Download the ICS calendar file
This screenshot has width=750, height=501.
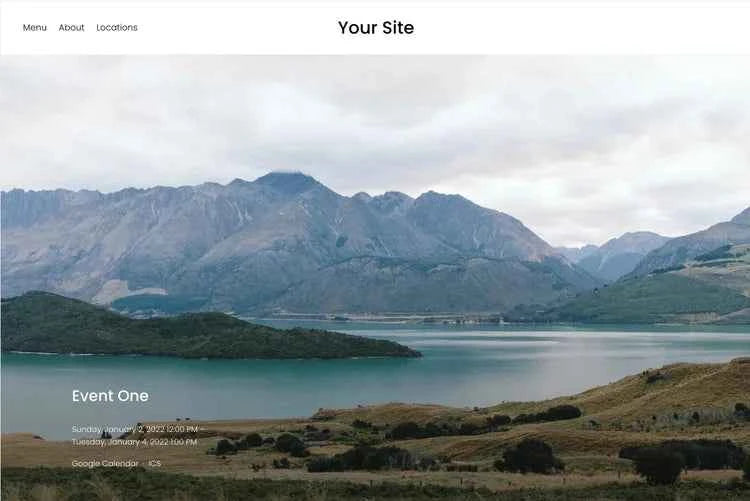[154, 463]
